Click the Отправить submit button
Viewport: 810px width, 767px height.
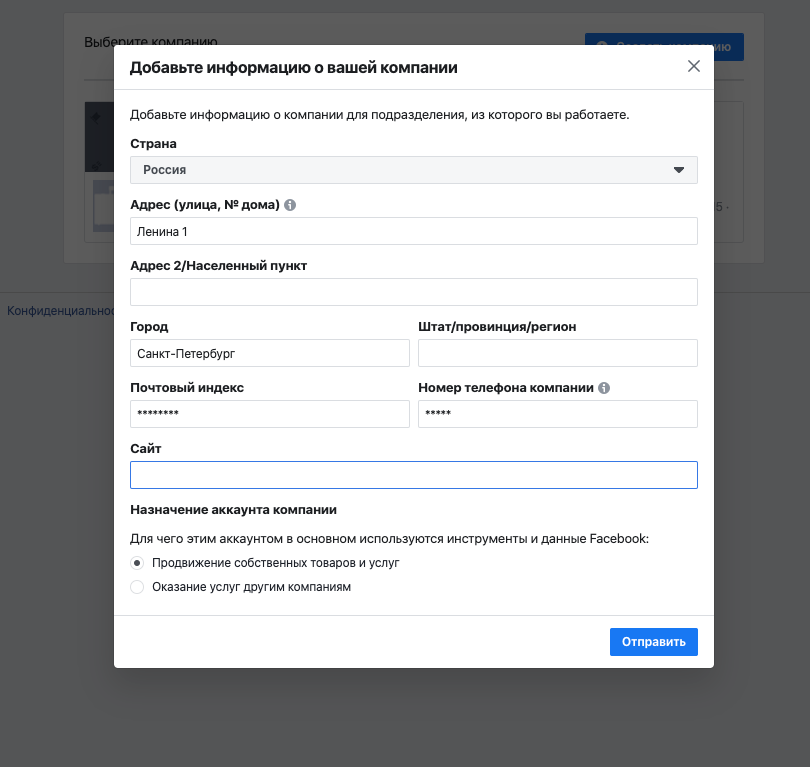coord(653,642)
